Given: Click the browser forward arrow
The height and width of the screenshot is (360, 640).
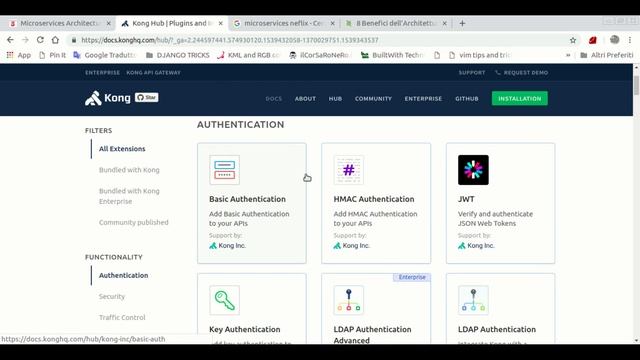Looking at the screenshot, I should [x=25, y=40].
